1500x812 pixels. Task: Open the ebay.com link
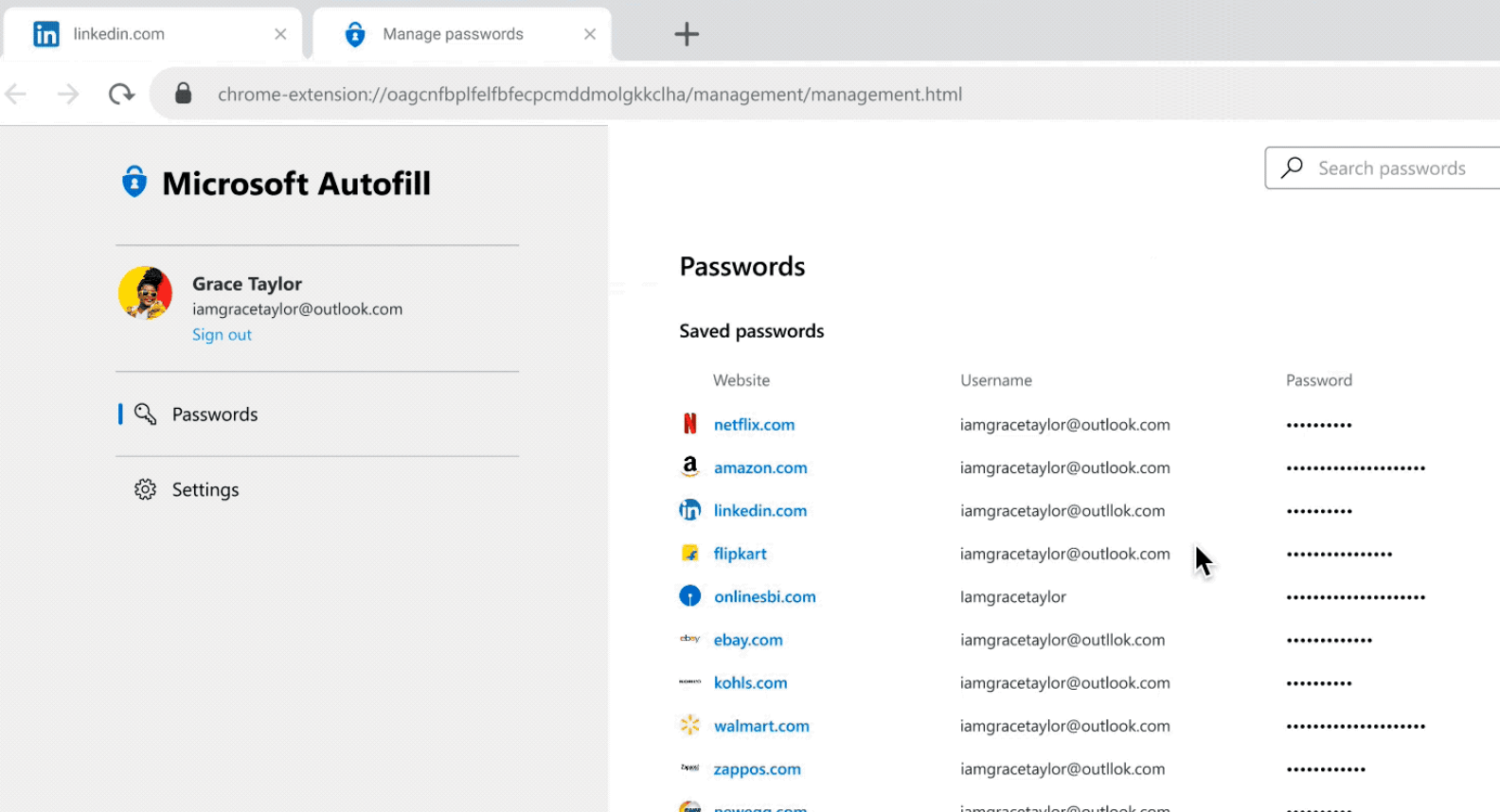coord(748,640)
